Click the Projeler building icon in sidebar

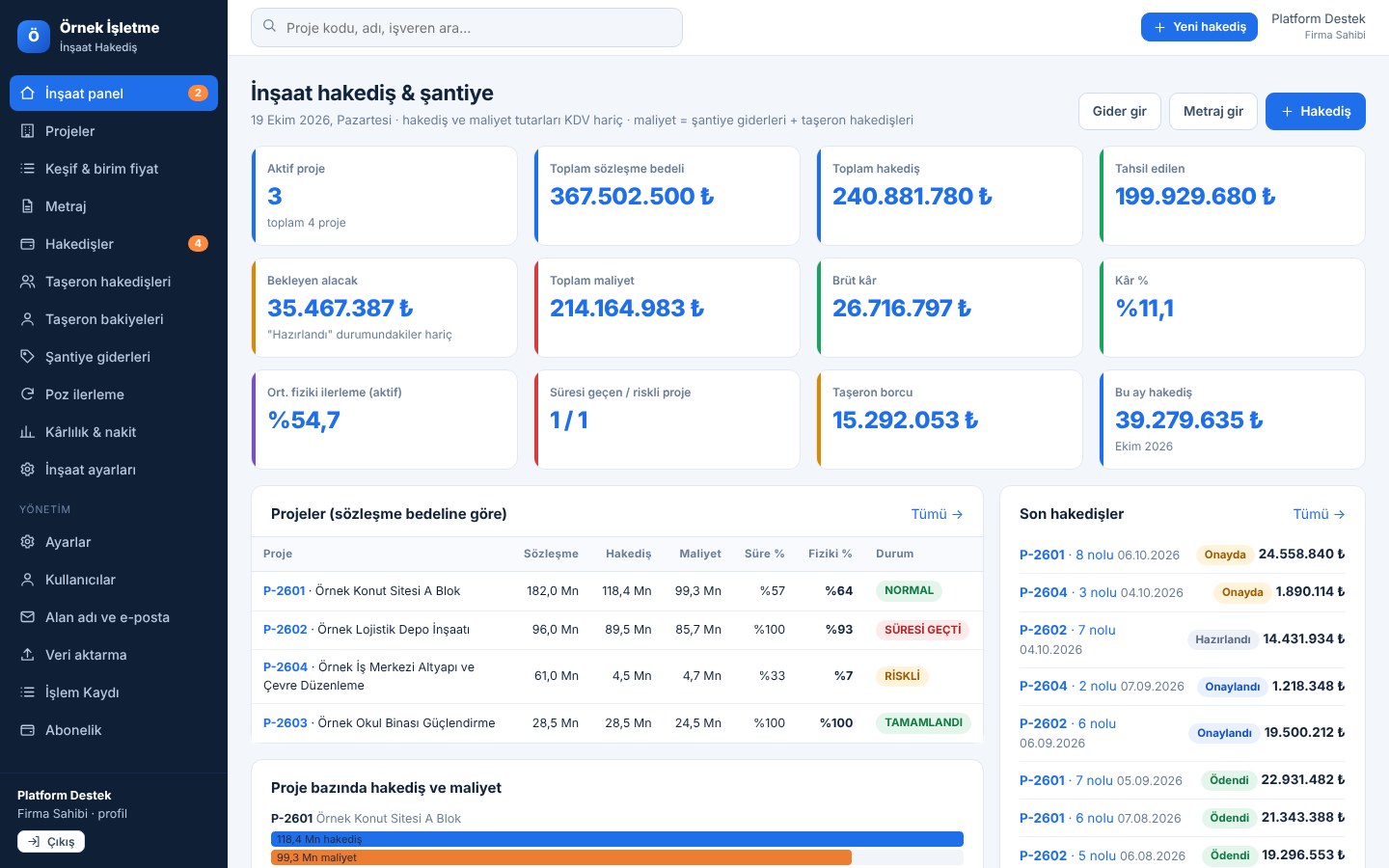click(27, 131)
